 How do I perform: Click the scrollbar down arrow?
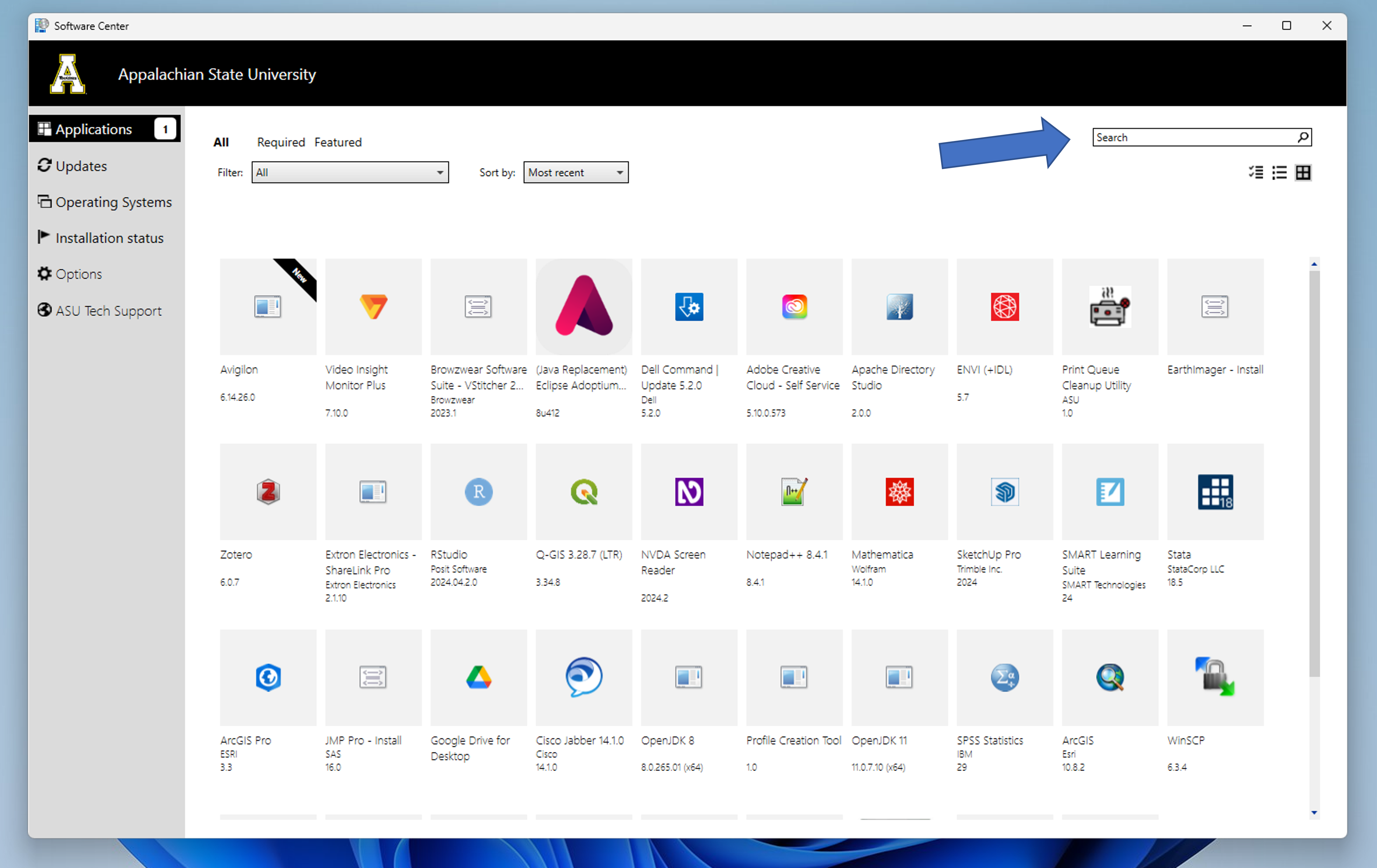pos(1314,813)
